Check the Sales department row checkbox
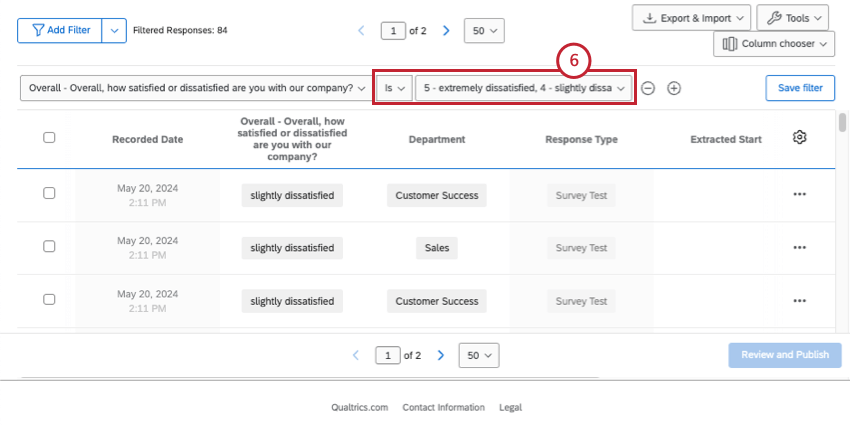The height and width of the screenshot is (425, 850). click(x=49, y=247)
